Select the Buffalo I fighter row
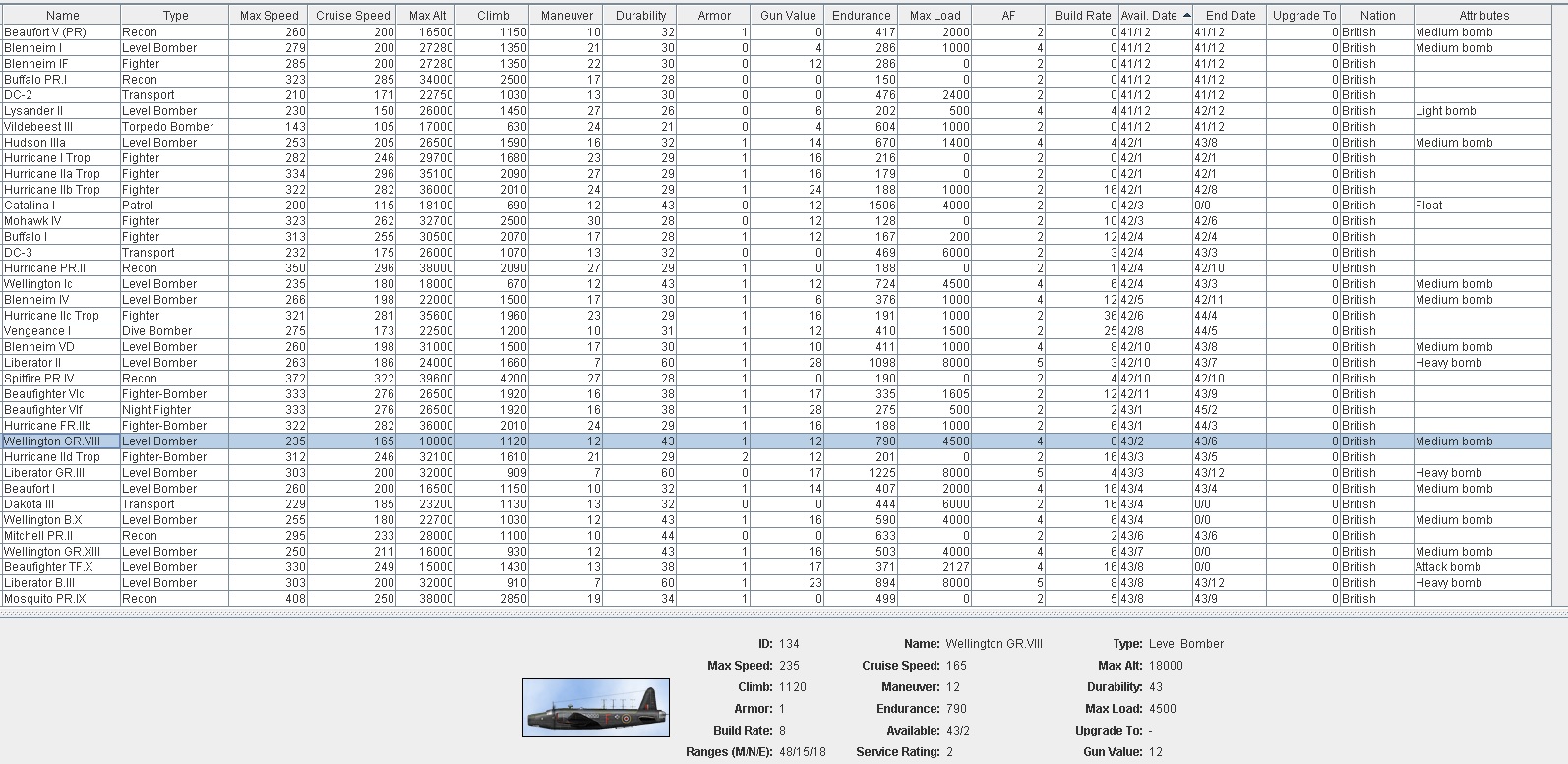 click(x=777, y=237)
